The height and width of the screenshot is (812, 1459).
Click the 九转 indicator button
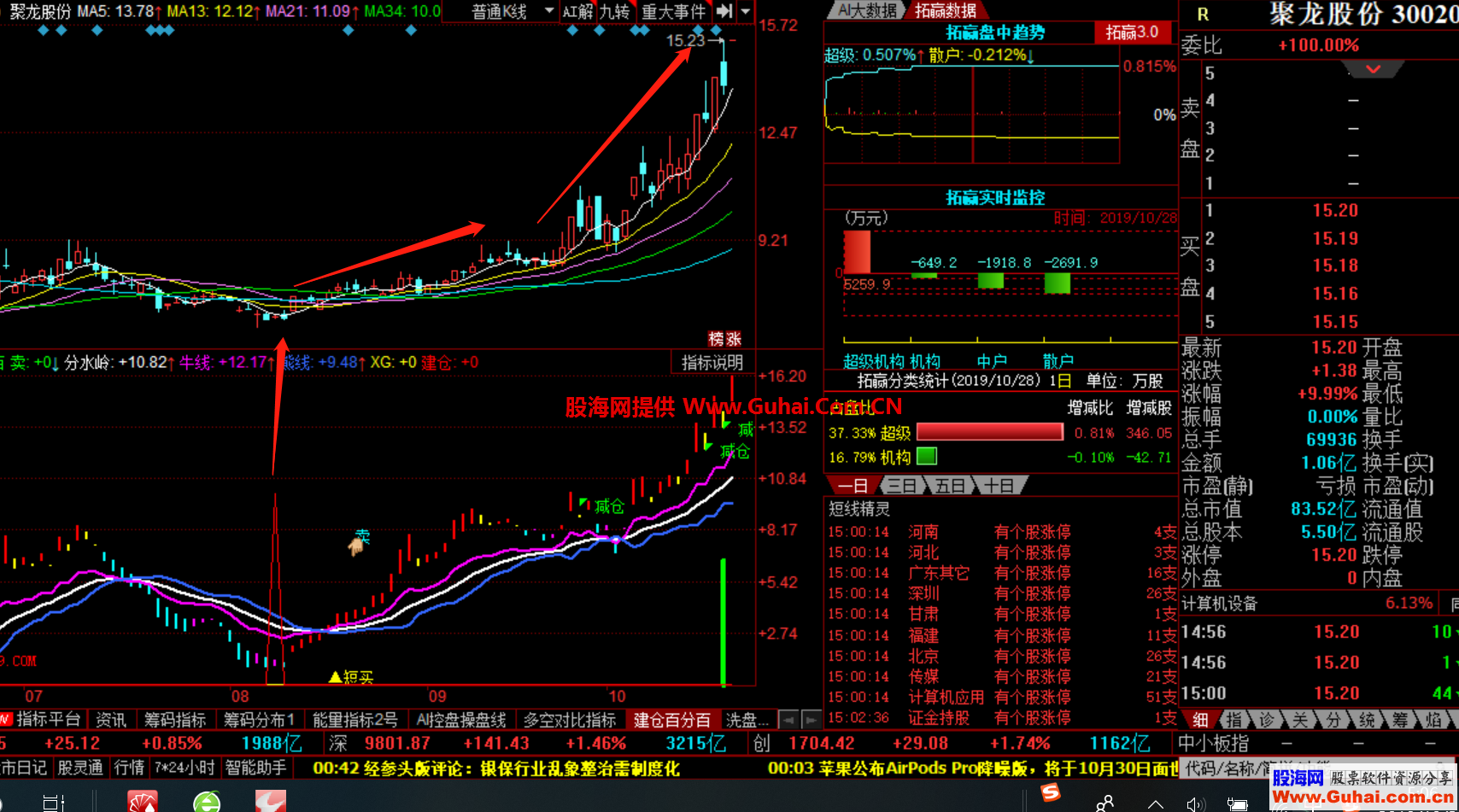(x=615, y=11)
